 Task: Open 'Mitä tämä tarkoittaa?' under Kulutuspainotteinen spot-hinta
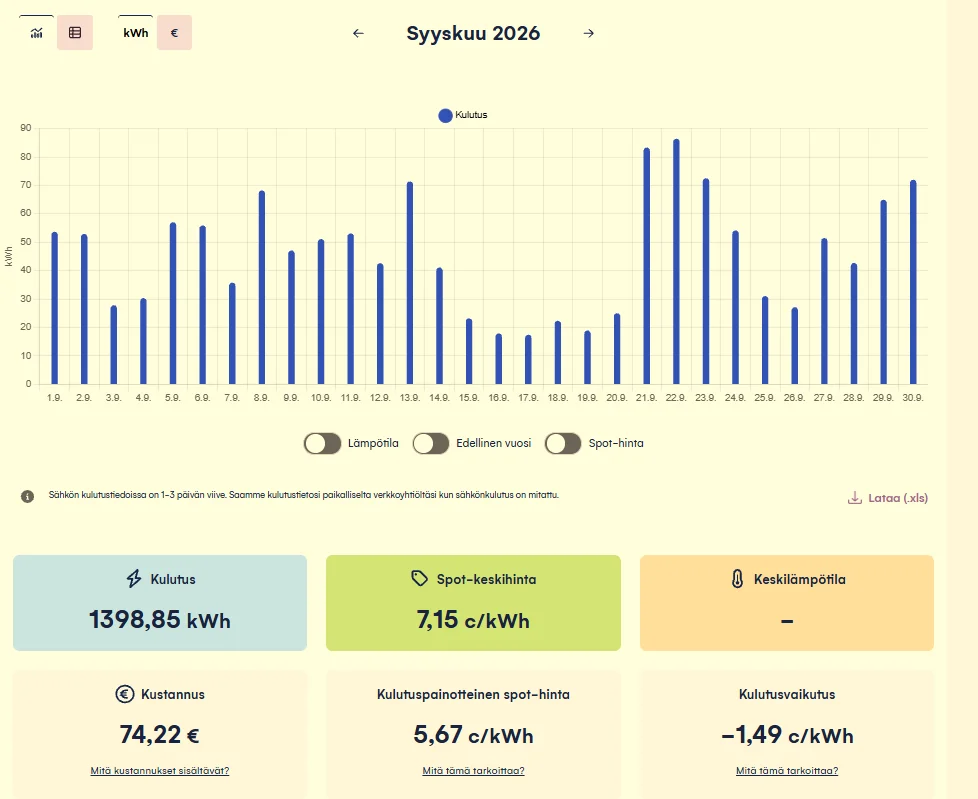tap(473, 771)
